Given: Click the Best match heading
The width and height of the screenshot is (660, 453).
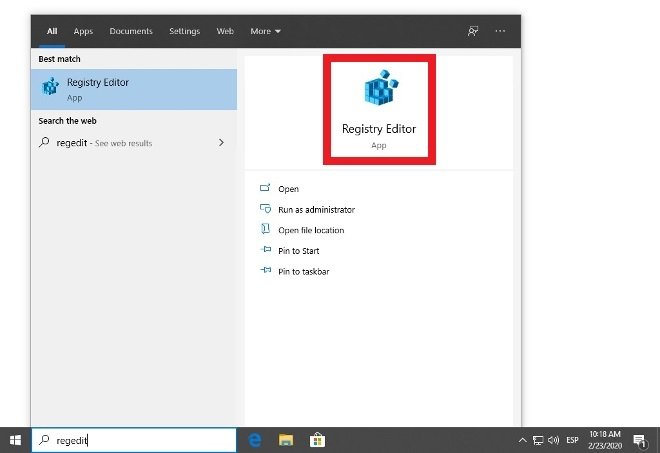Looking at the screenshot, I should click(59, 59).
